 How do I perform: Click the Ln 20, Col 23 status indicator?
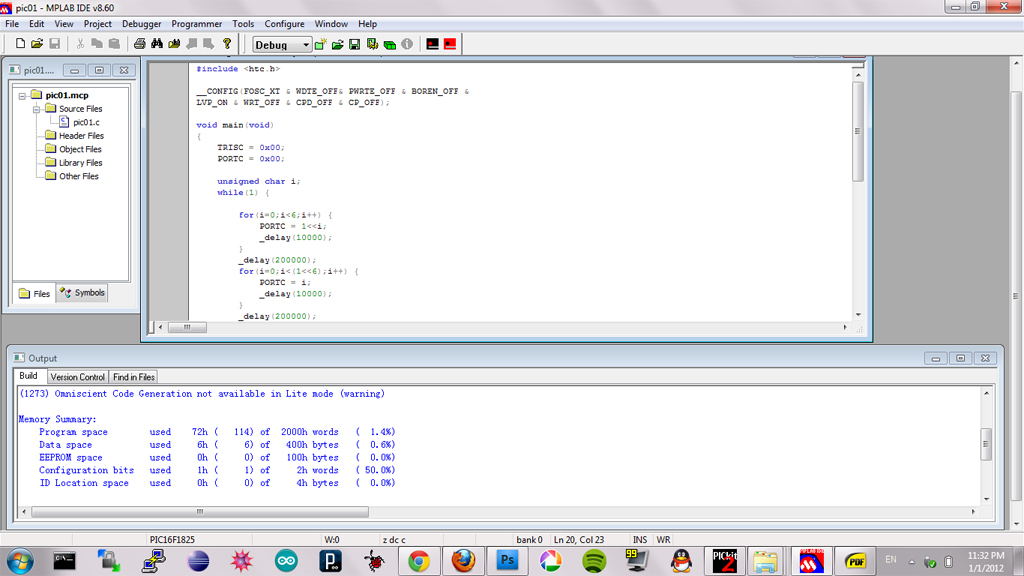tap(579, 539)
